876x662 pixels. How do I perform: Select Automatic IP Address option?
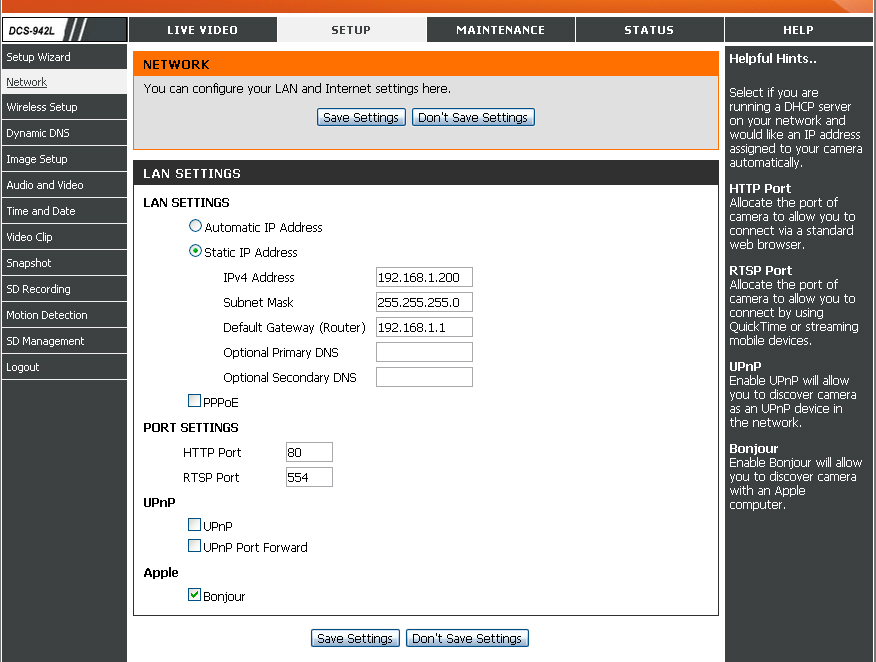[x=195, y=227]
